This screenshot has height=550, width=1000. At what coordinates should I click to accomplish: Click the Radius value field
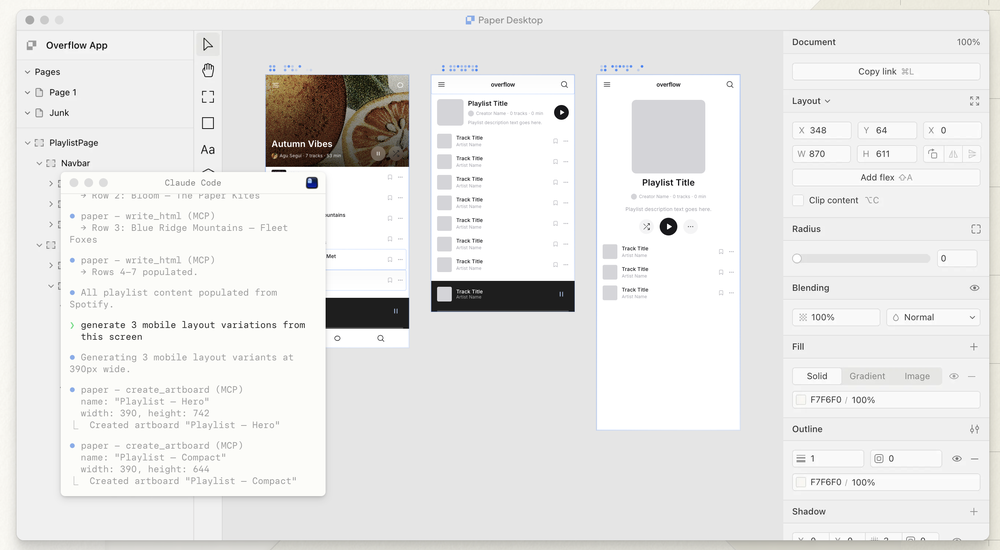click(x=957, y=258)
